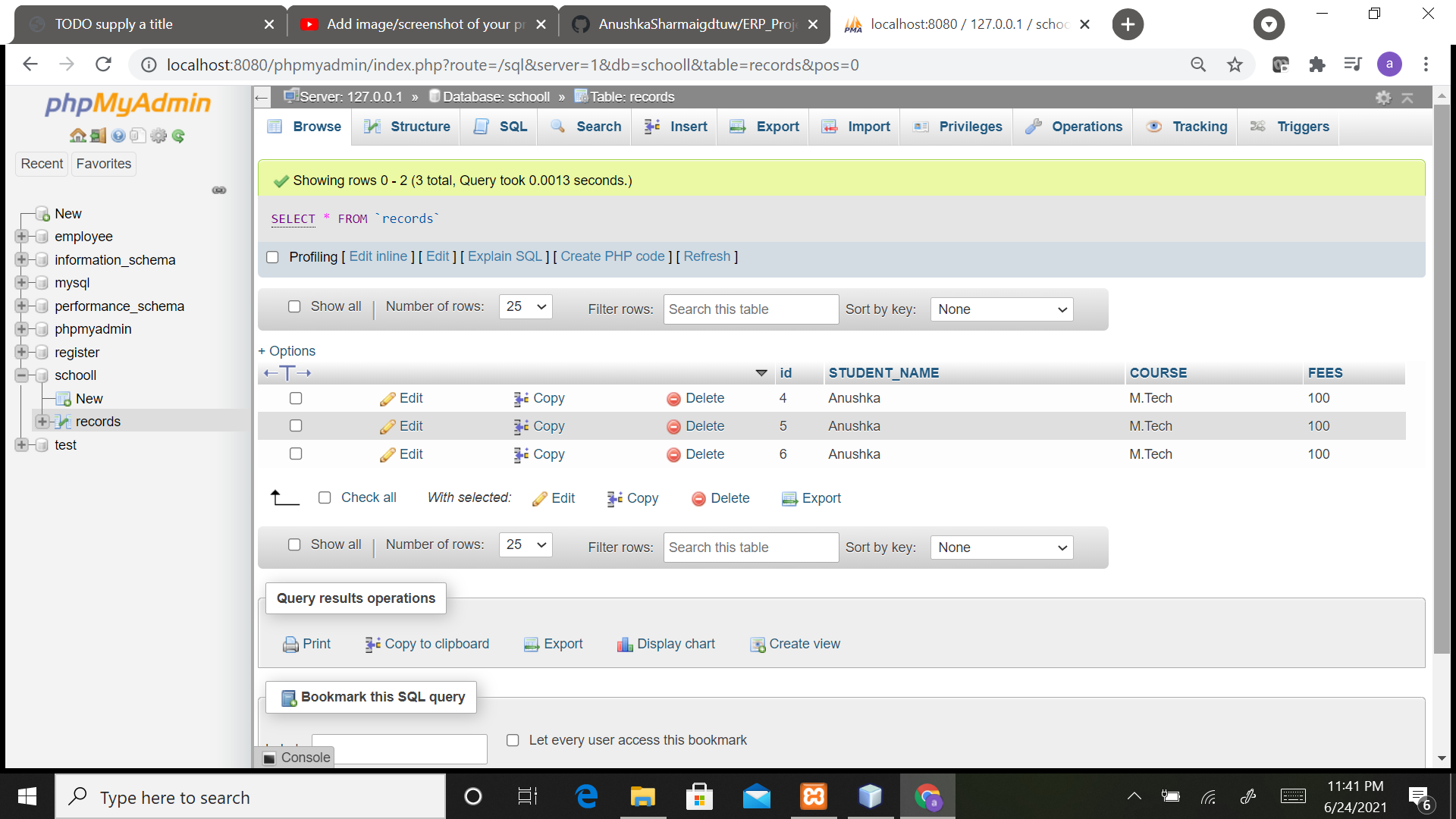Expand the mysql database node
Image resolution: width=1456 pixels, height=819 pixels.
(x=21, y=283)
